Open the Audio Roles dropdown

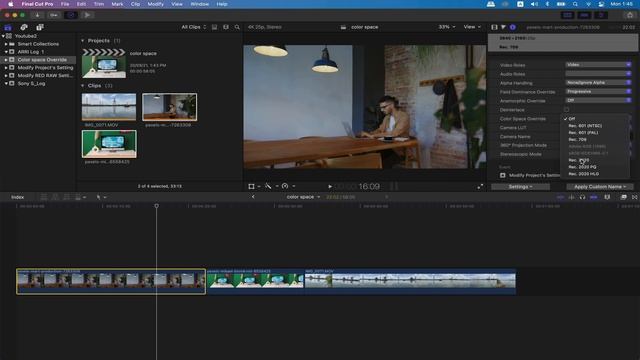tap(598, 74)
